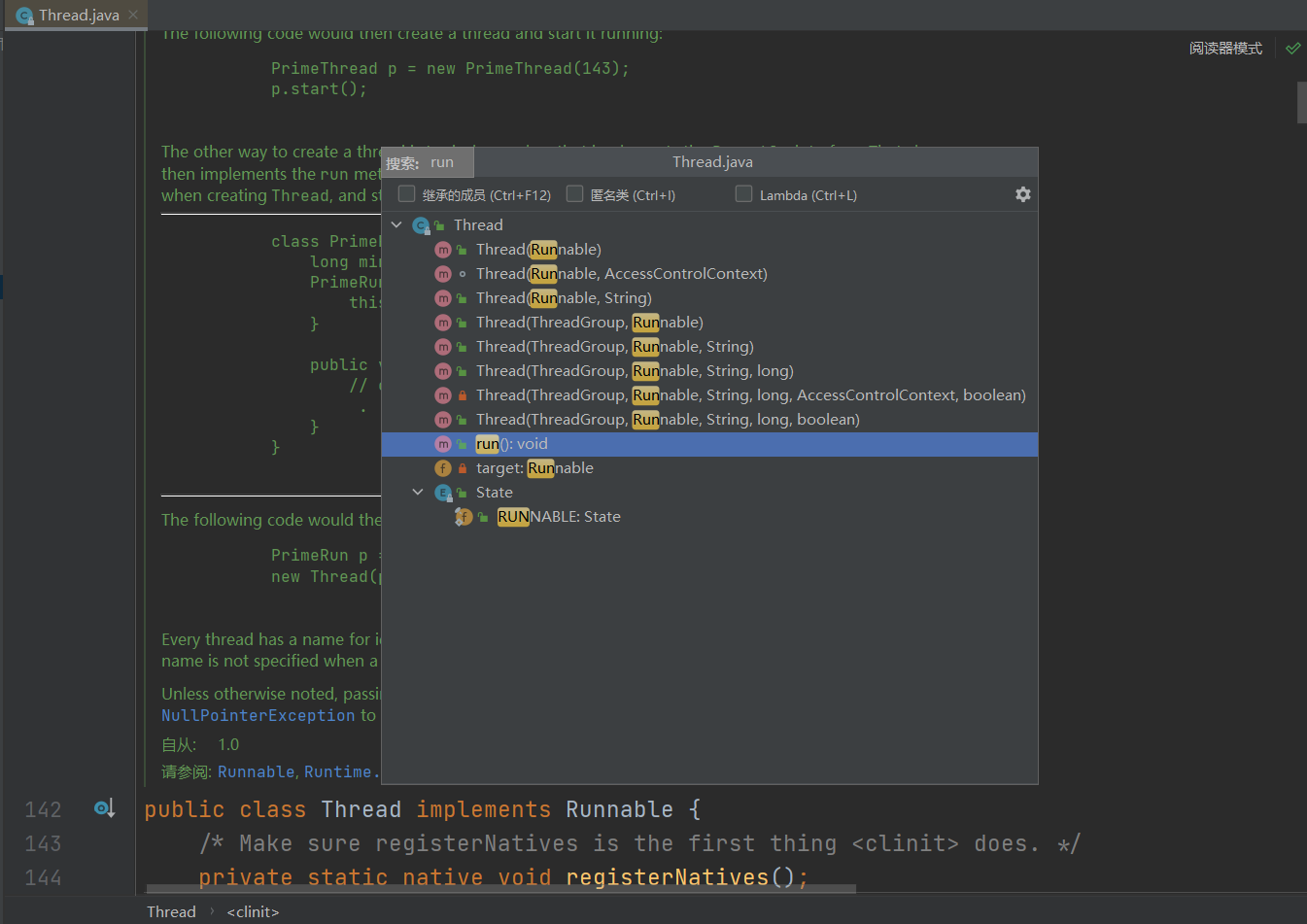The width and height of the screenshot is (1307, 924).
Task: Click line number 142 in gutter
Action: point(43,809)
